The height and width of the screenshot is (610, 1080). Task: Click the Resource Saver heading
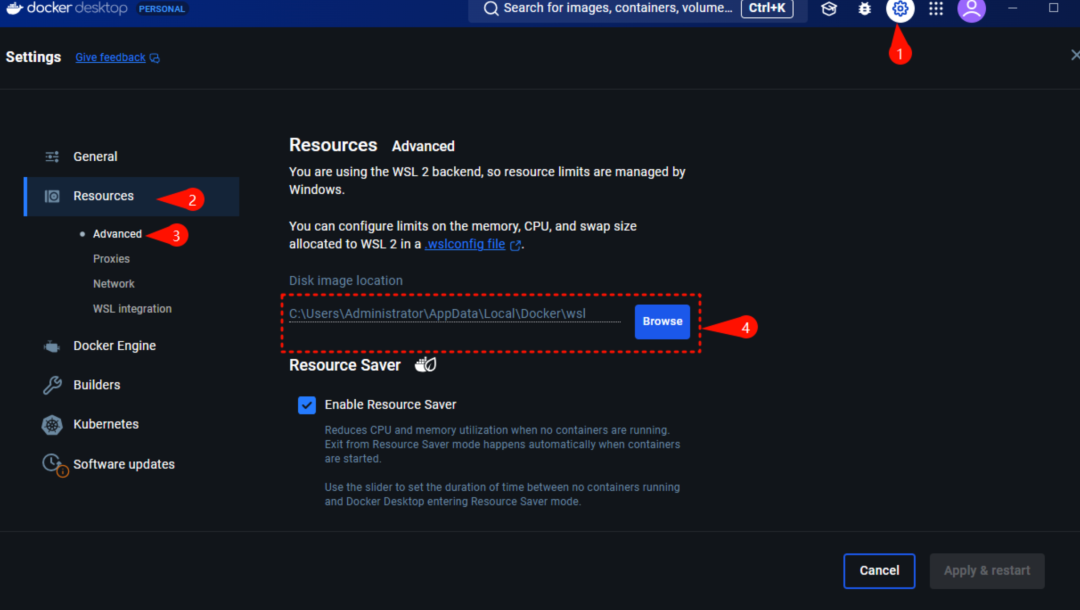344,365
